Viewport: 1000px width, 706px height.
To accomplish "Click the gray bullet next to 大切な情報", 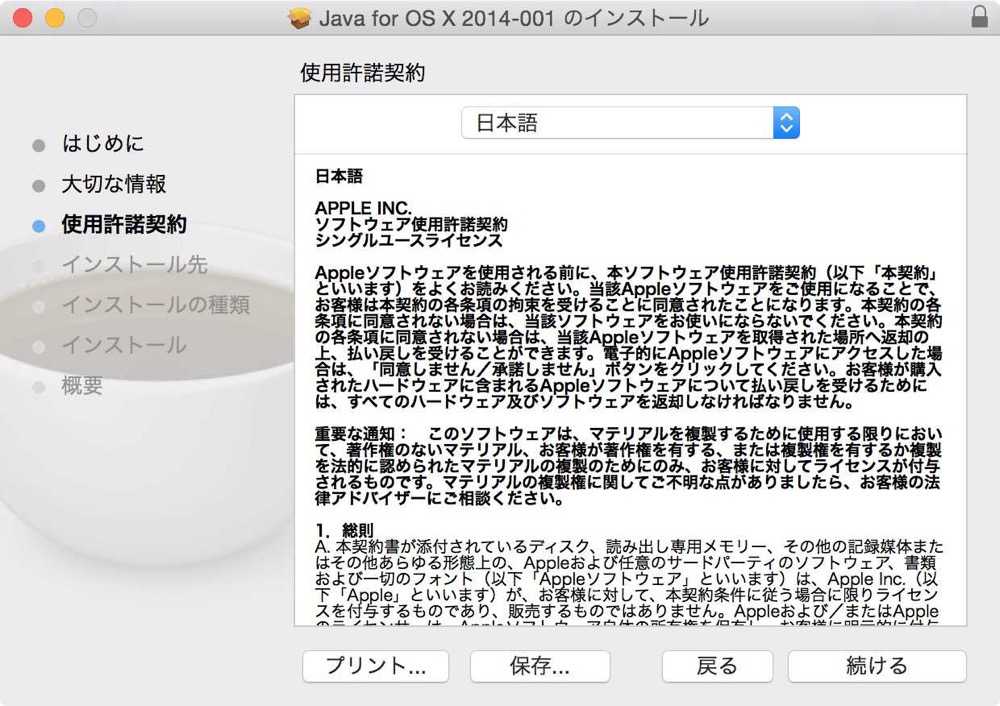I will 39,186.
